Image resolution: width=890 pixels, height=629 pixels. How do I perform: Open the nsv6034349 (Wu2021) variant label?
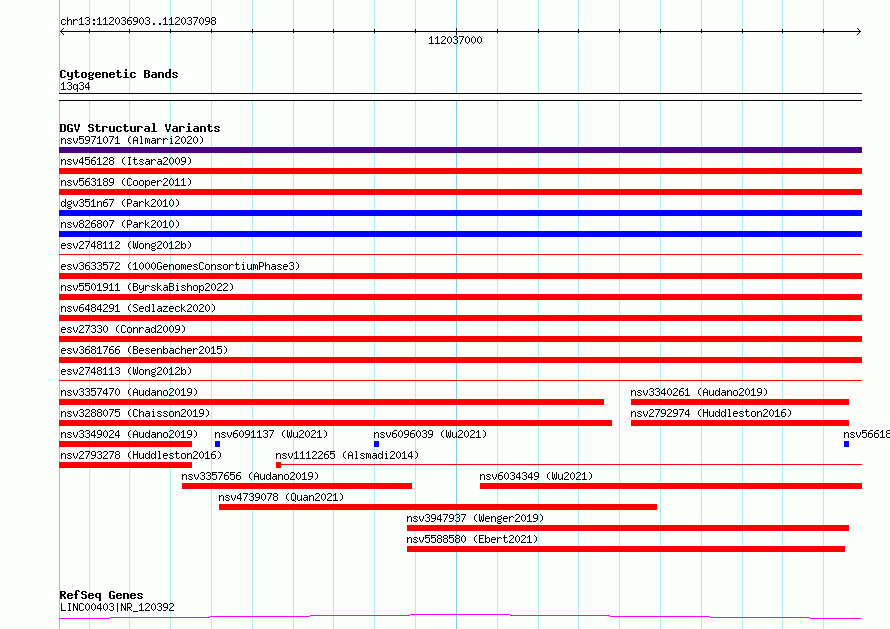536,476
